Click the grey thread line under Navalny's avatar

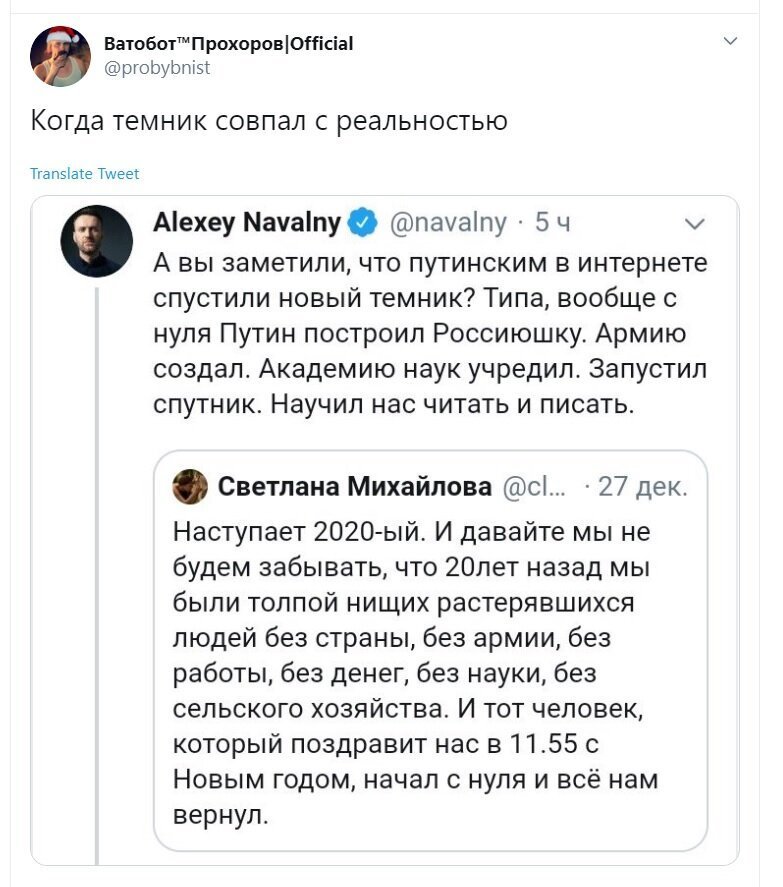click(x=97, y=576)
